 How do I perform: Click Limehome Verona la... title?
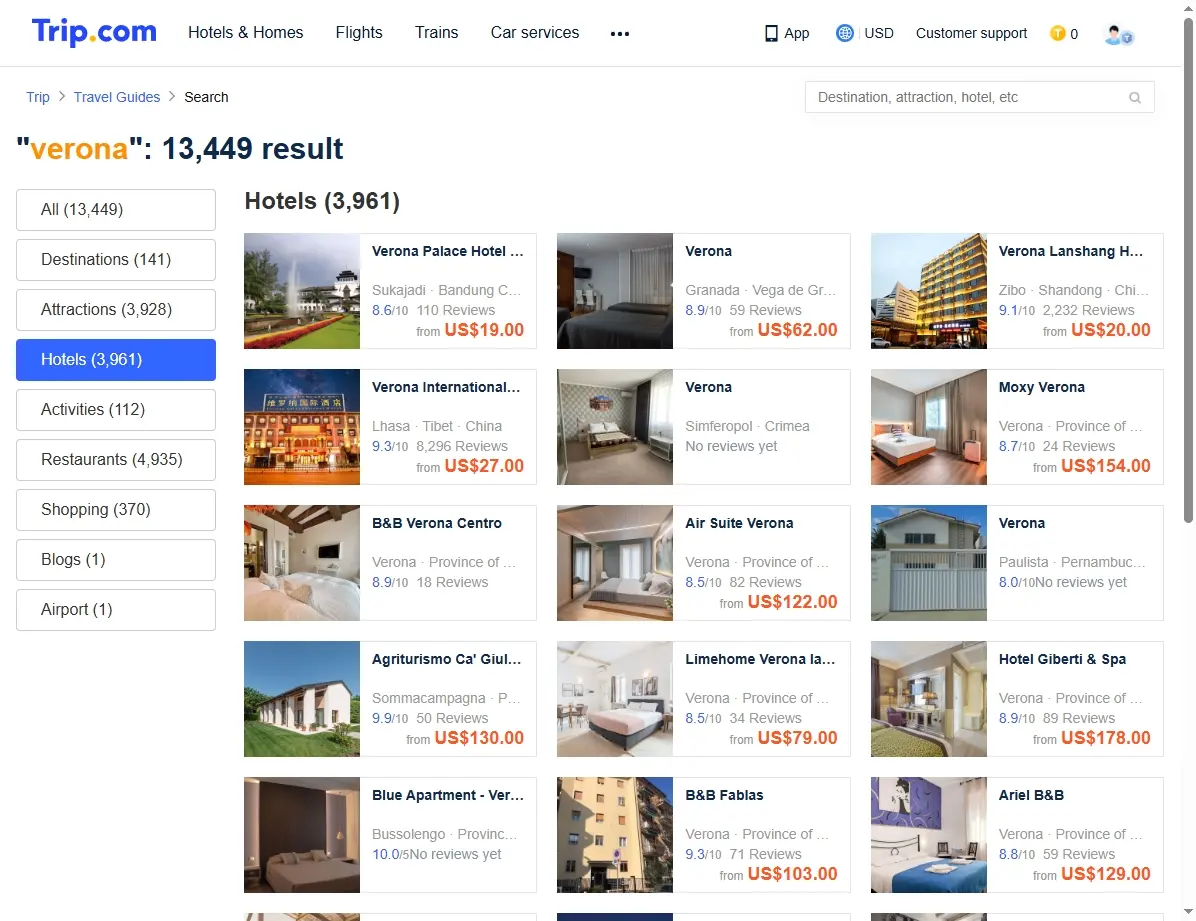[760, 659]
